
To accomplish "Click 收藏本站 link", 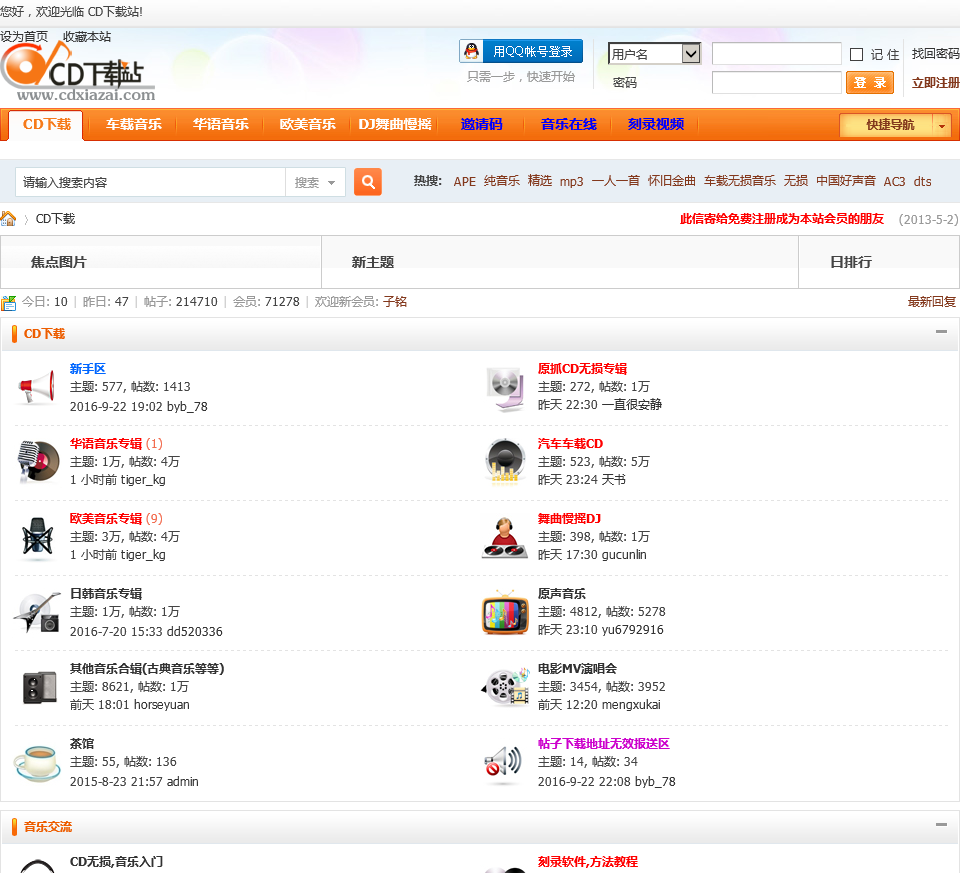I will tap(87, 37).
